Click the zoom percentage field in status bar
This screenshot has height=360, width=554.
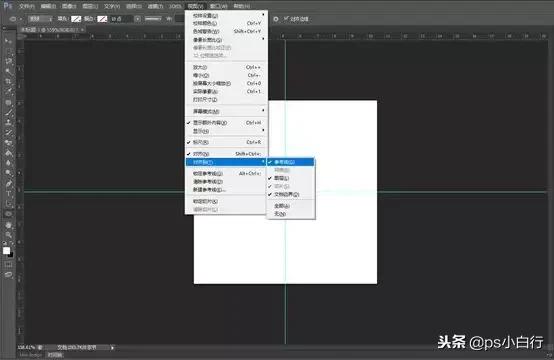(26, 348)
